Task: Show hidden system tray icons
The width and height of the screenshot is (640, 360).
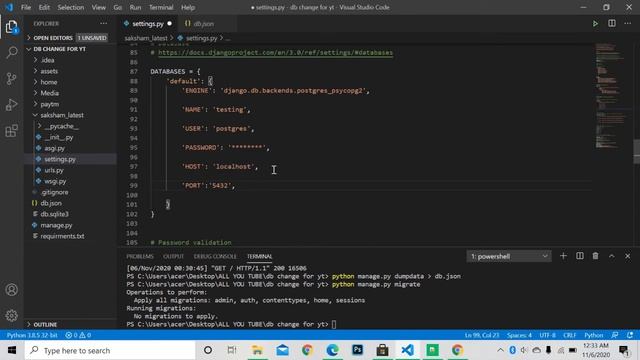Action: 500,350
